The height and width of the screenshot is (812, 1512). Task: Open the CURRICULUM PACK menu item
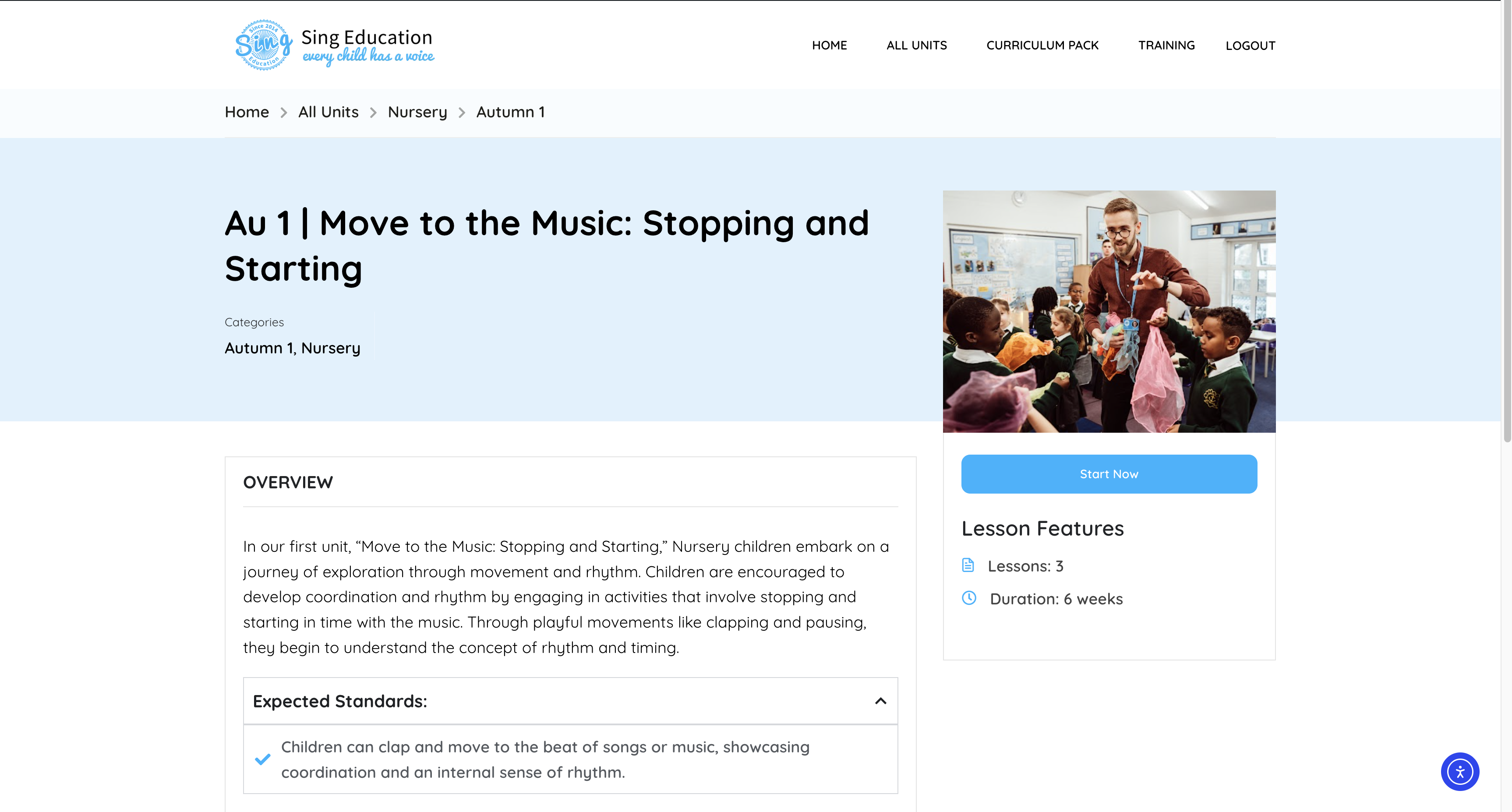1042,45
